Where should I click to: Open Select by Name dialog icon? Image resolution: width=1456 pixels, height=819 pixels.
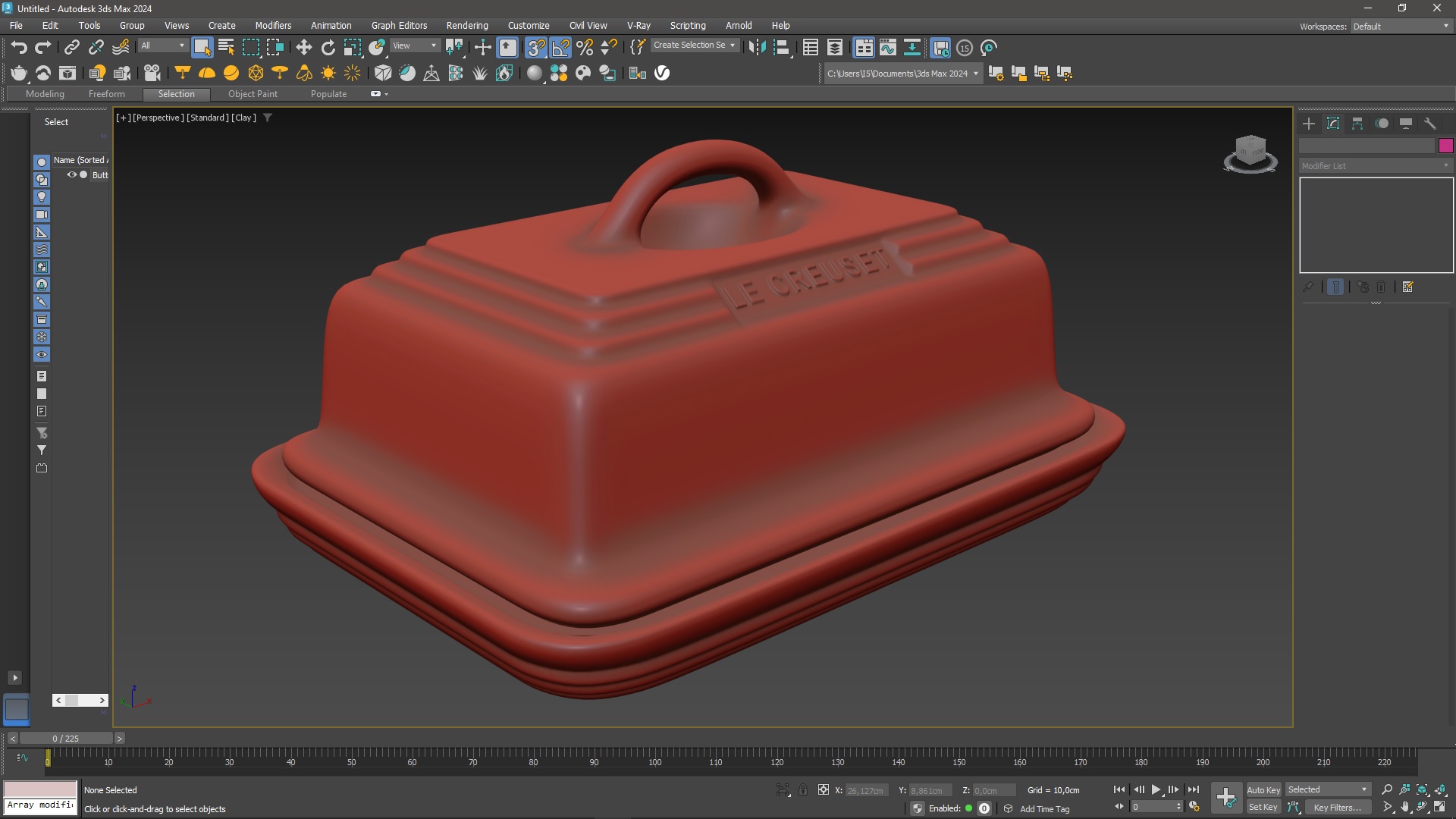[x=226, y=48]
